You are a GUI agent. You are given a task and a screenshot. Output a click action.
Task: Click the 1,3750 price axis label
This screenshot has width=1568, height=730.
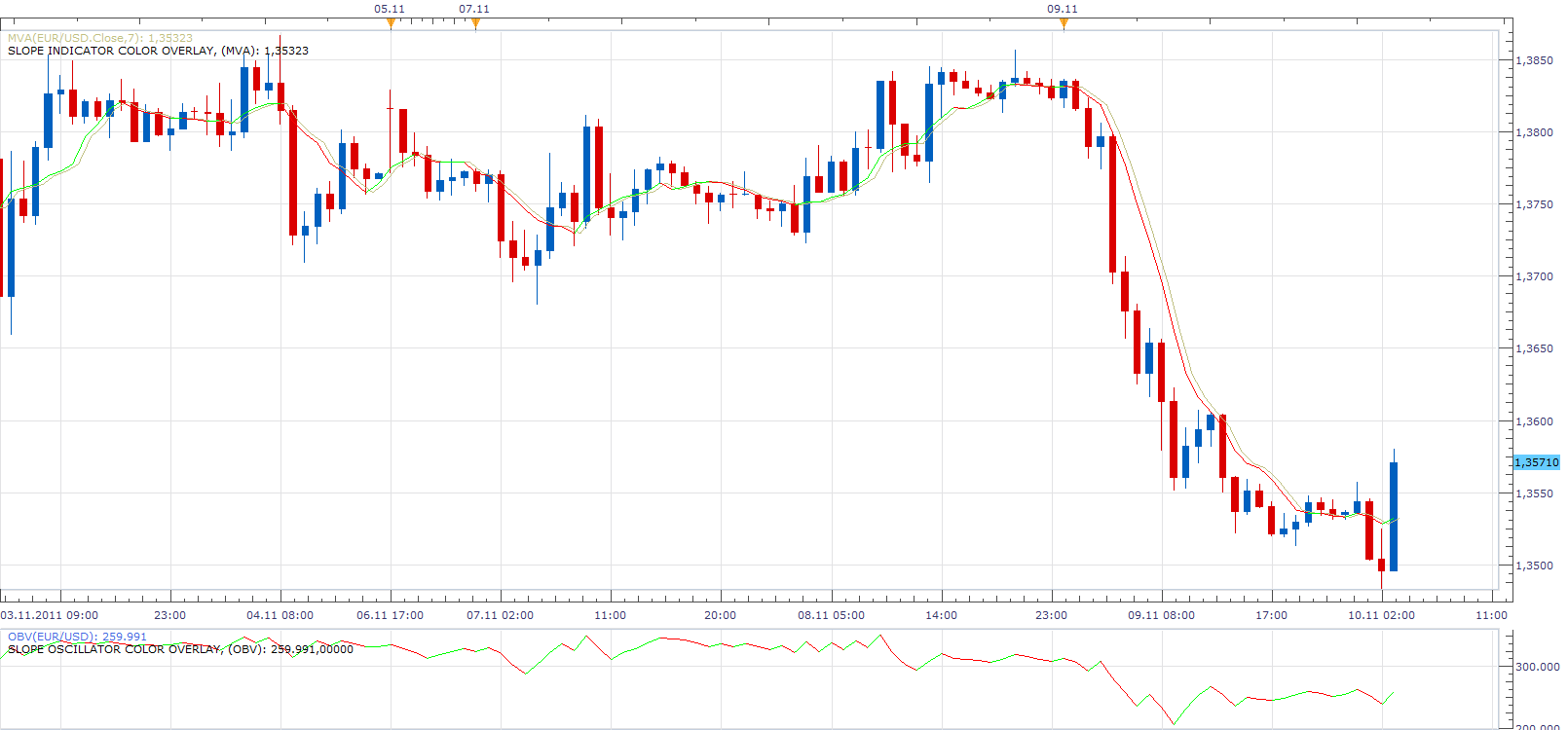[1534, 204]
